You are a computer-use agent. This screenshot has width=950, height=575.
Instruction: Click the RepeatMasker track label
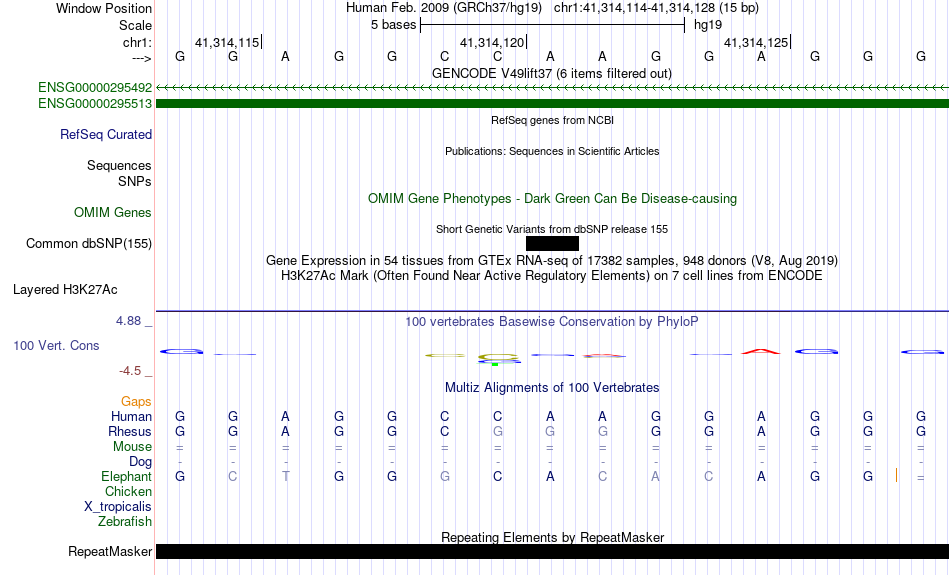[x=110, y=551]
